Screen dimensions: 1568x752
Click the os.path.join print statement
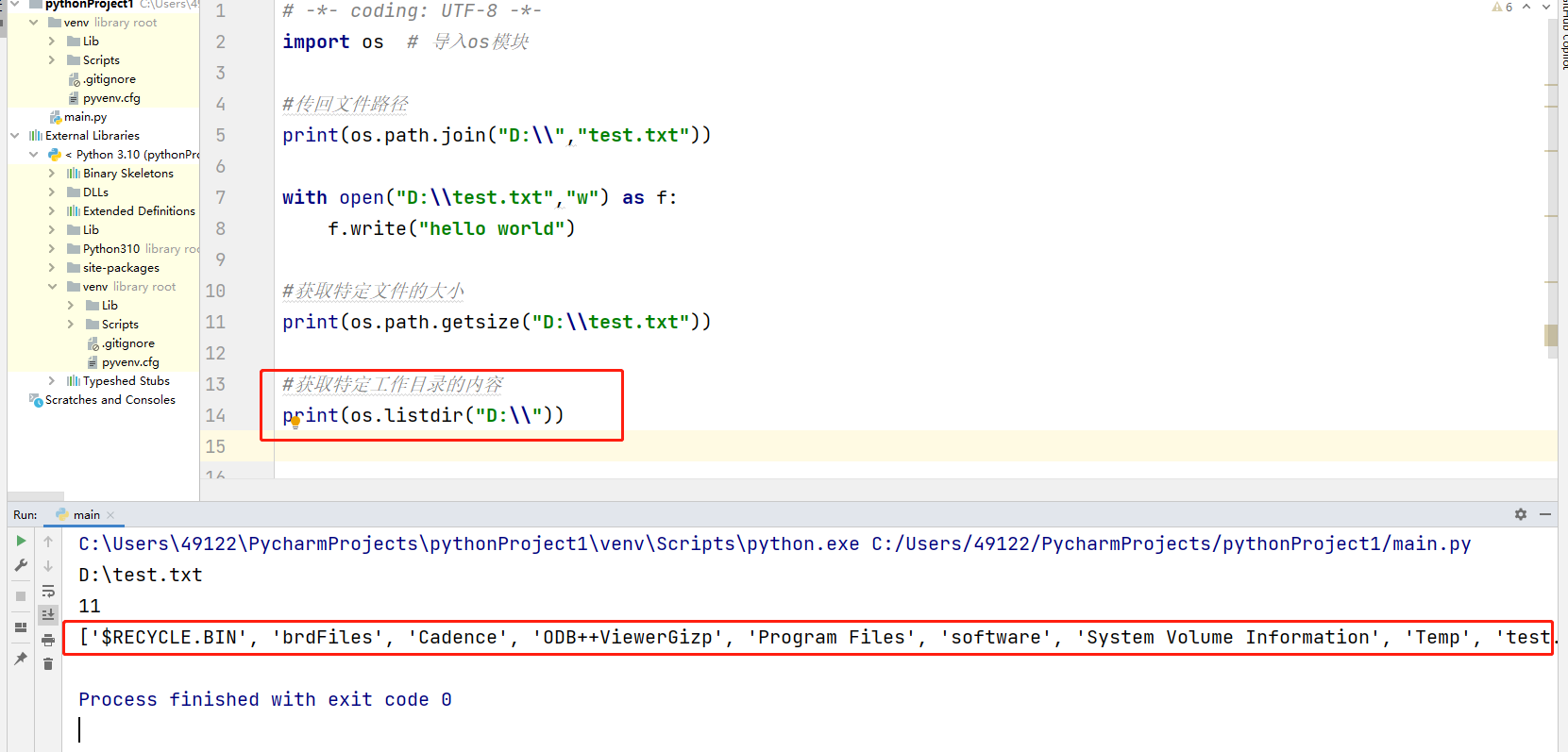(x=497, y=135)
